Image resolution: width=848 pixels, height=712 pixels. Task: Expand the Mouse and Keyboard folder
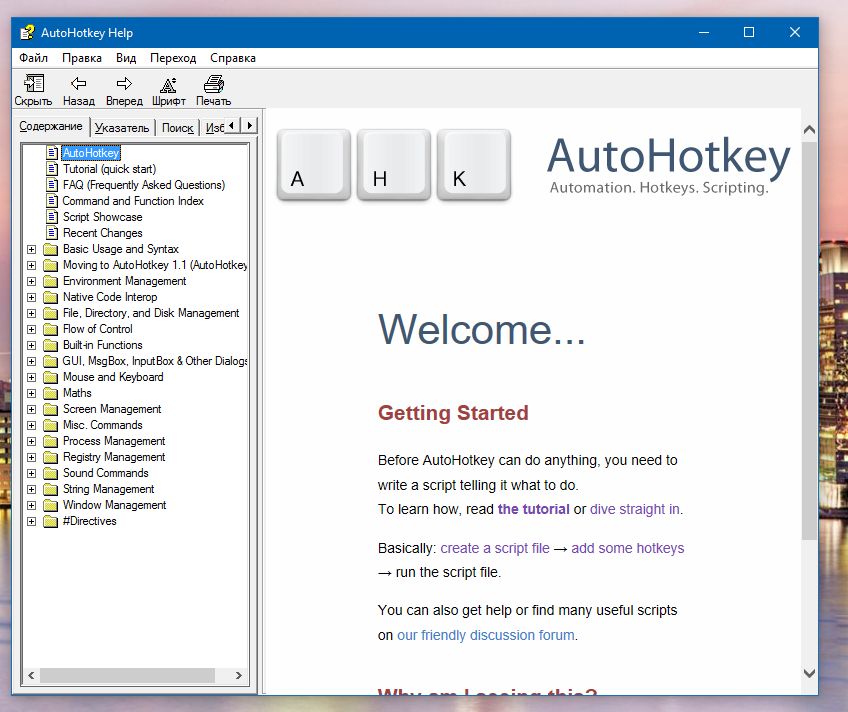32,377
